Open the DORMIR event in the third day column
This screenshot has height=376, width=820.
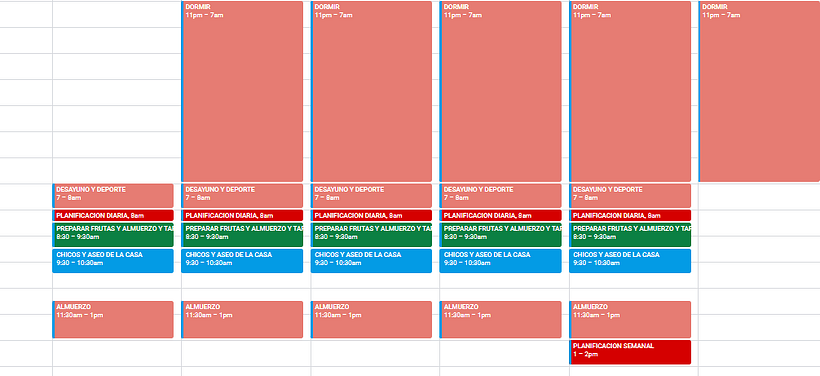tap(371, 92)
